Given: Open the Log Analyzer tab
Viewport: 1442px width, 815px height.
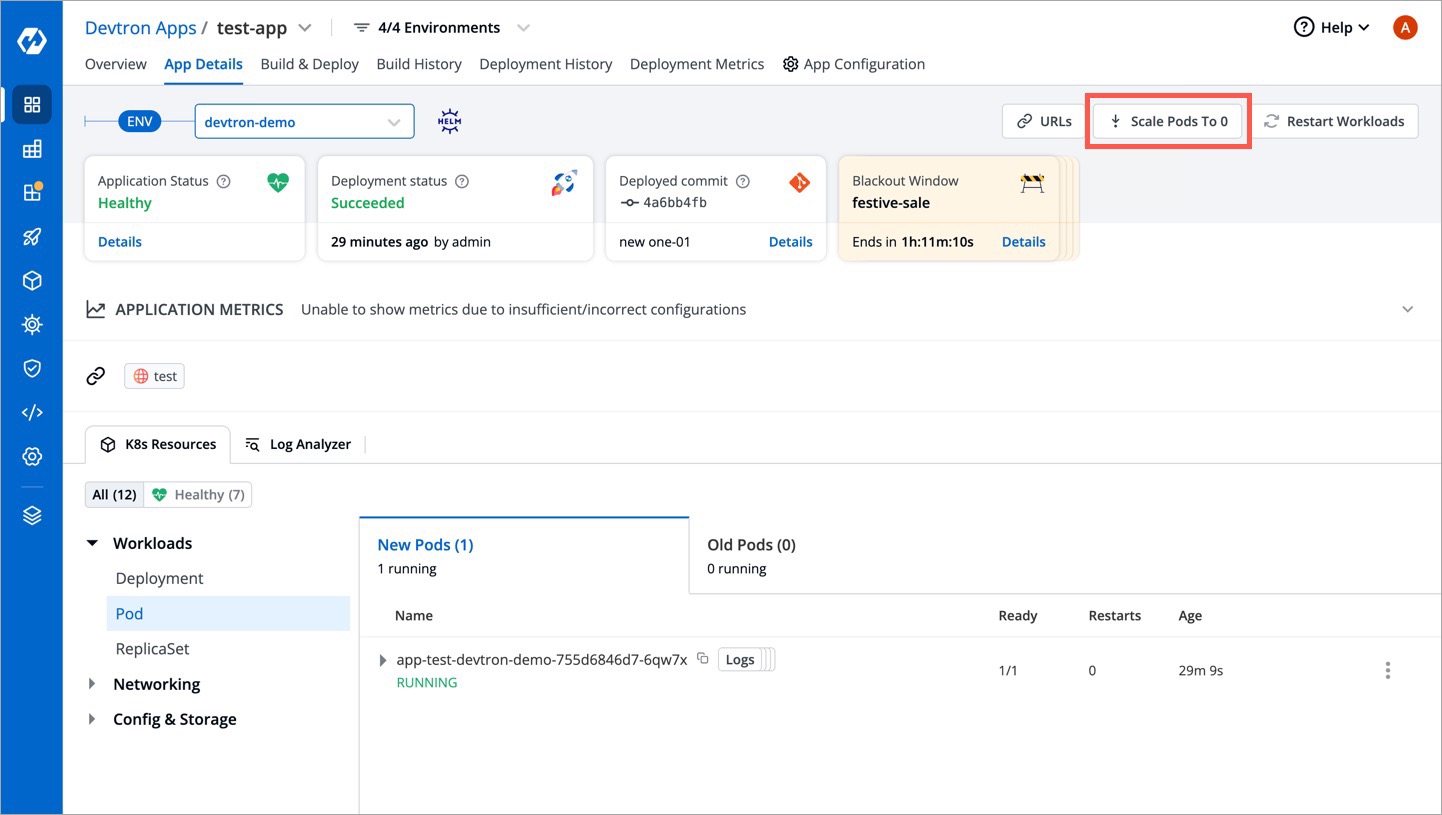Looking at the screenshot, I should 299,444.
